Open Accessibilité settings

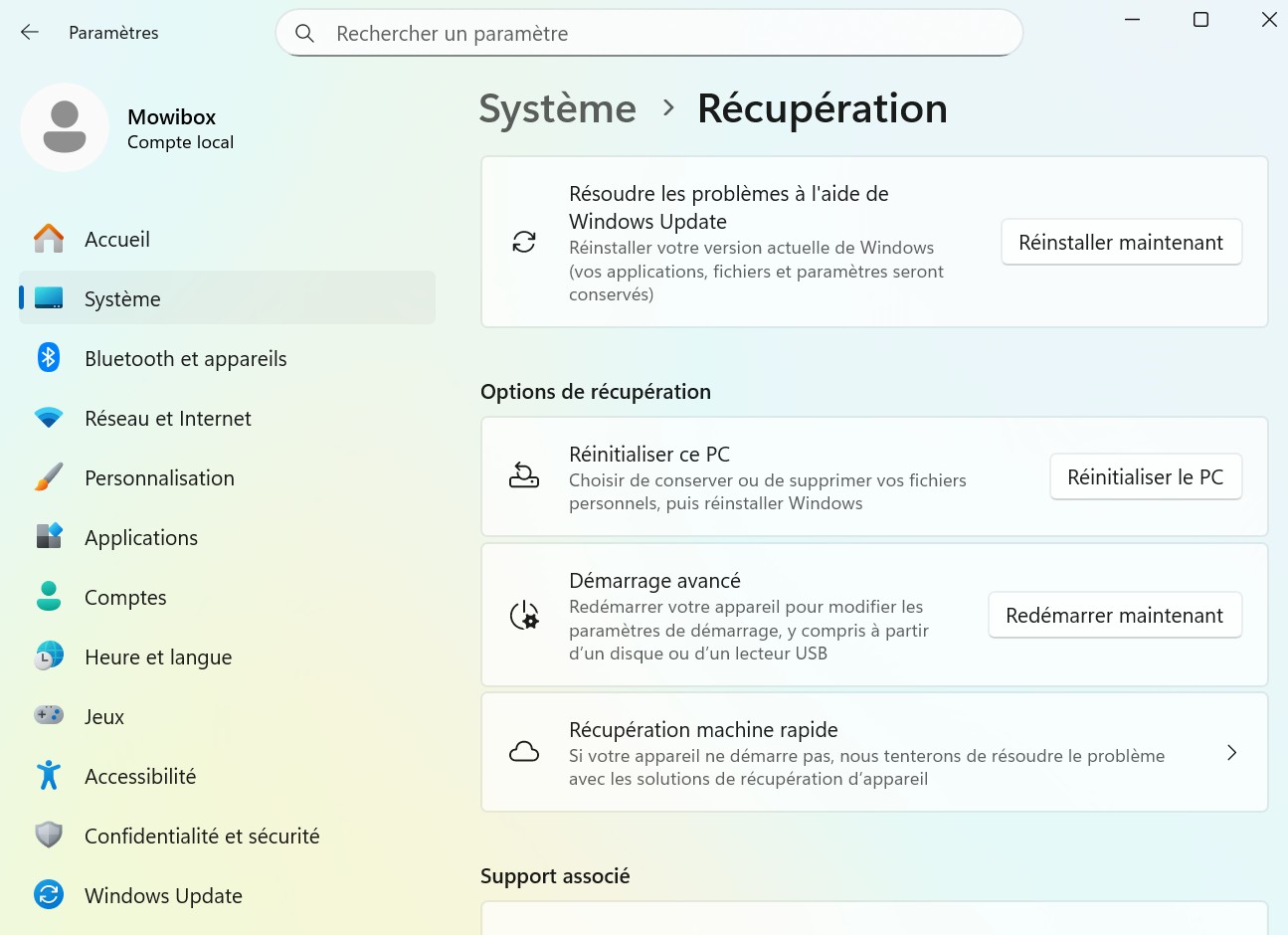140,776
